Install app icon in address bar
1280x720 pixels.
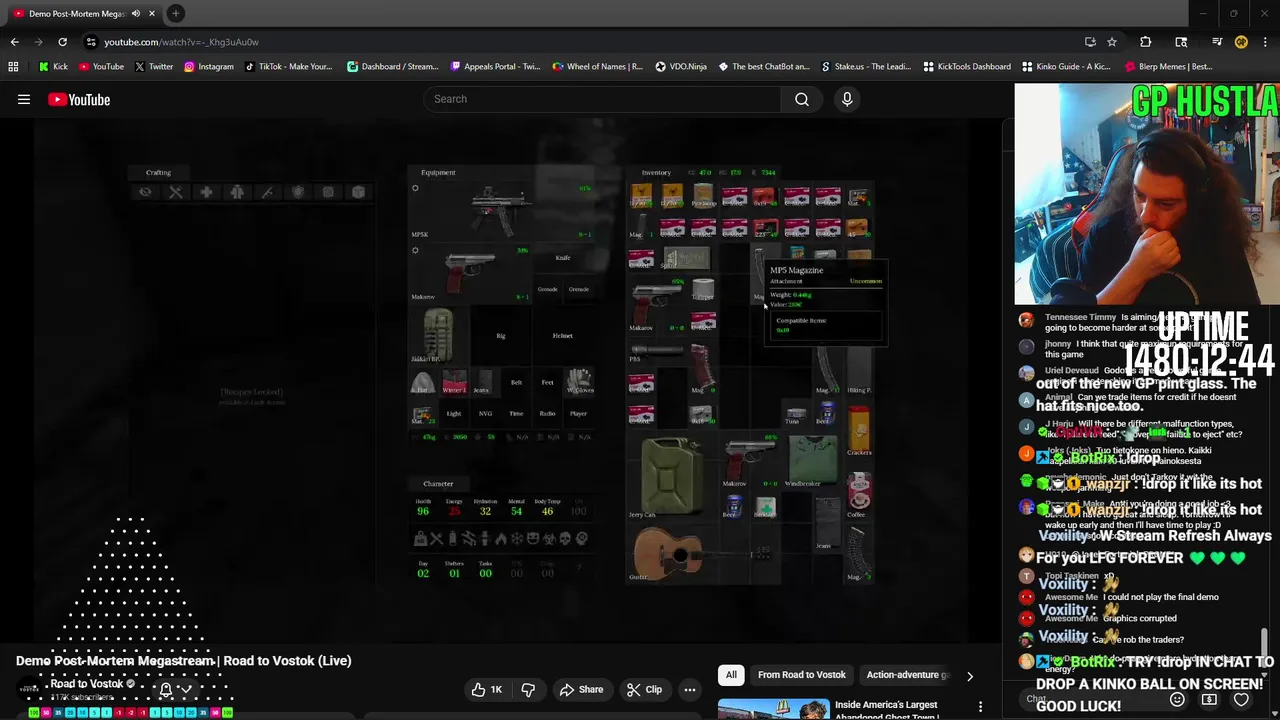coord(1090,42)
